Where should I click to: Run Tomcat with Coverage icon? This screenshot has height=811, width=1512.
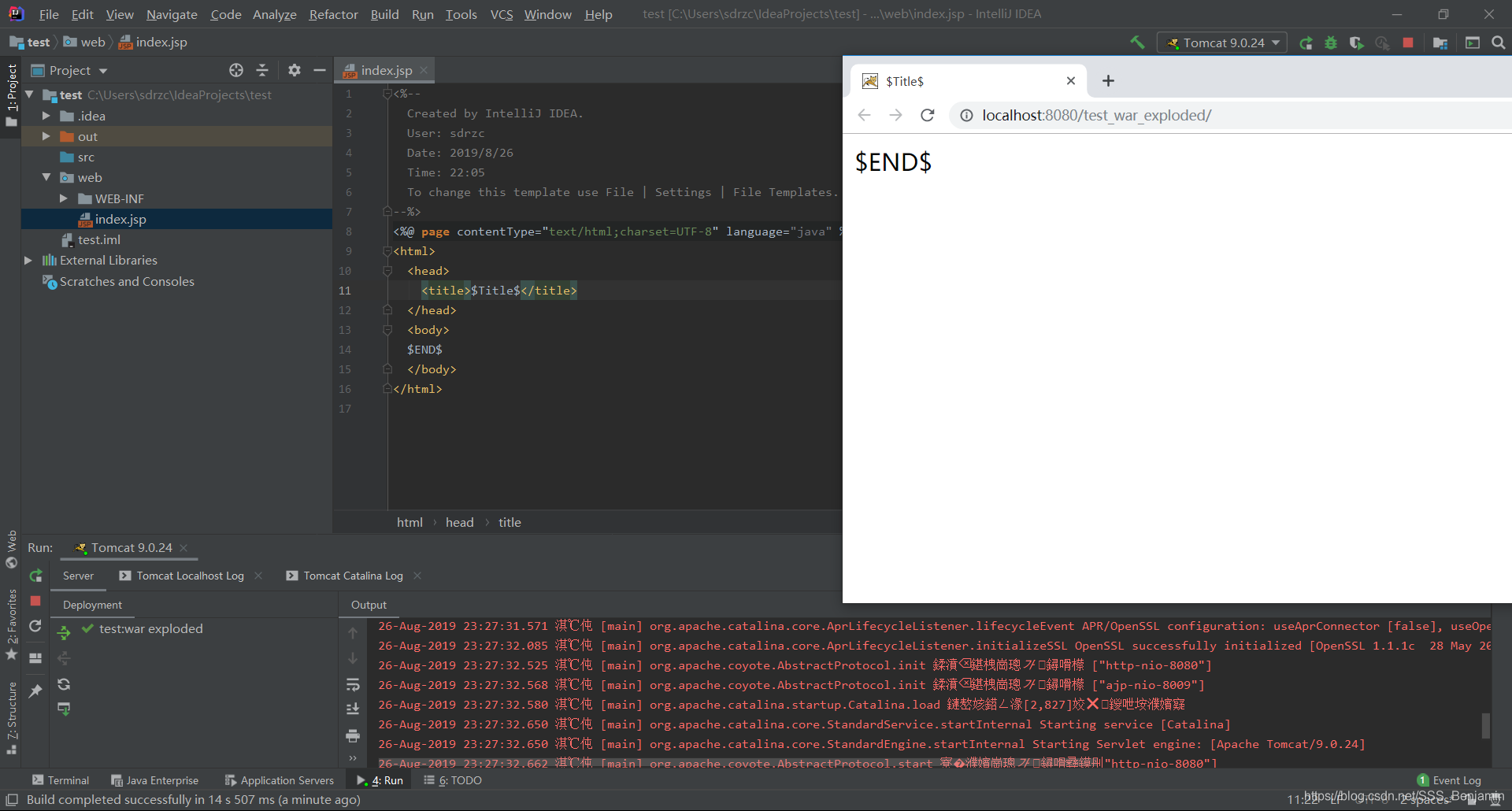click(x=1356, y=43)
